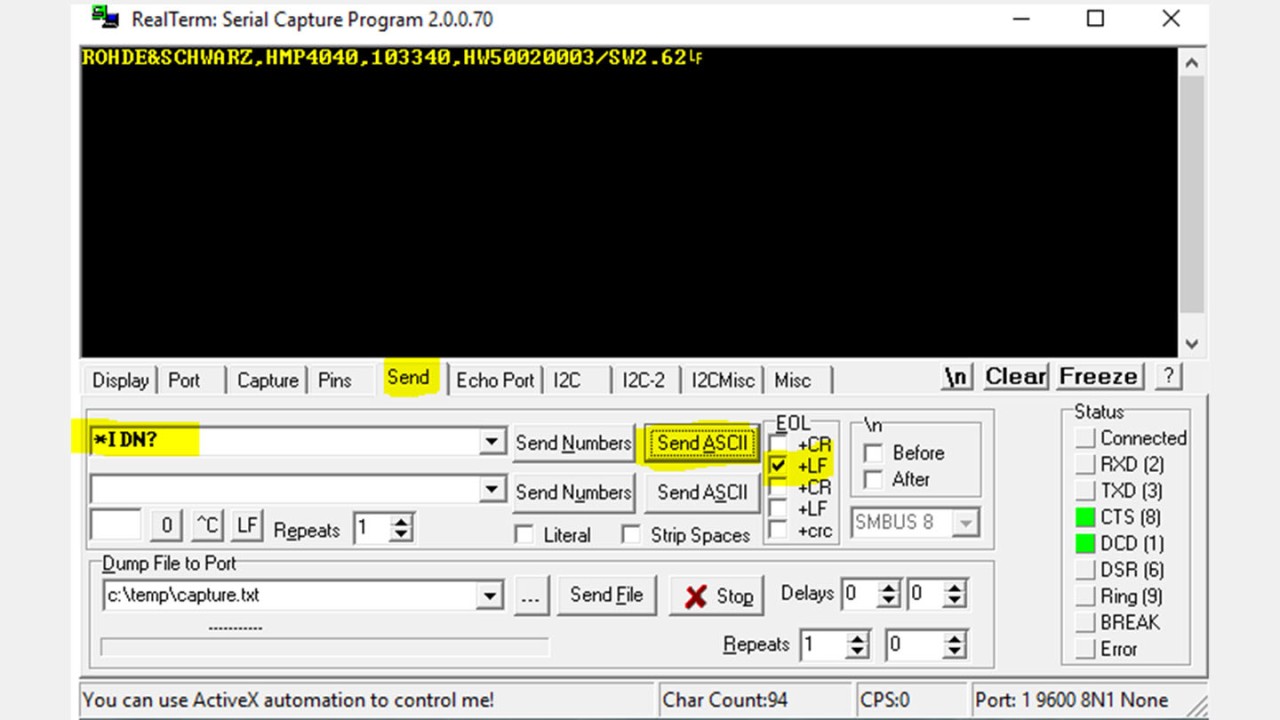Viewport: 1280px width, 720px height.
Task: Click the dump file path field
Action: pos(290,595)
